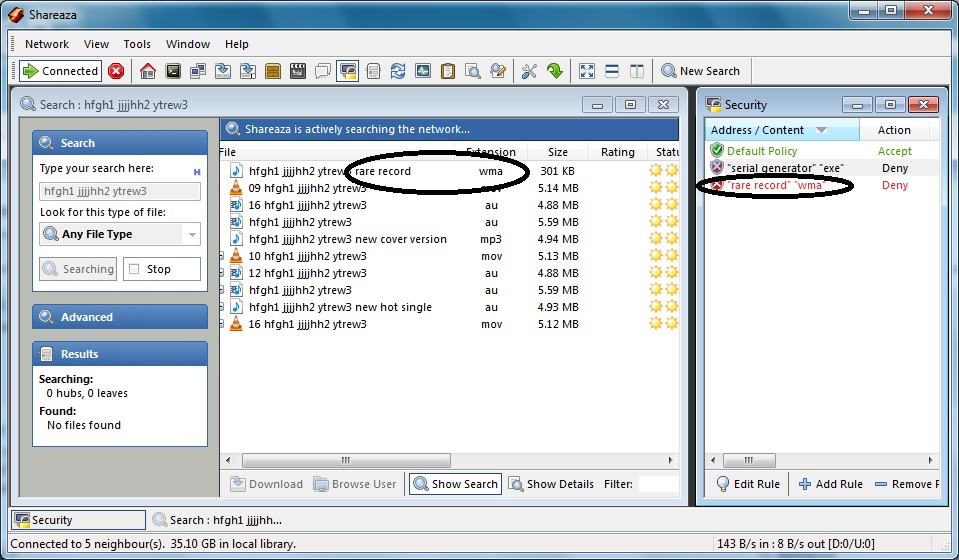The image size is (959, 560).
Task: Click the full-screen arrows toolbar icon
Action: [587, 71]
